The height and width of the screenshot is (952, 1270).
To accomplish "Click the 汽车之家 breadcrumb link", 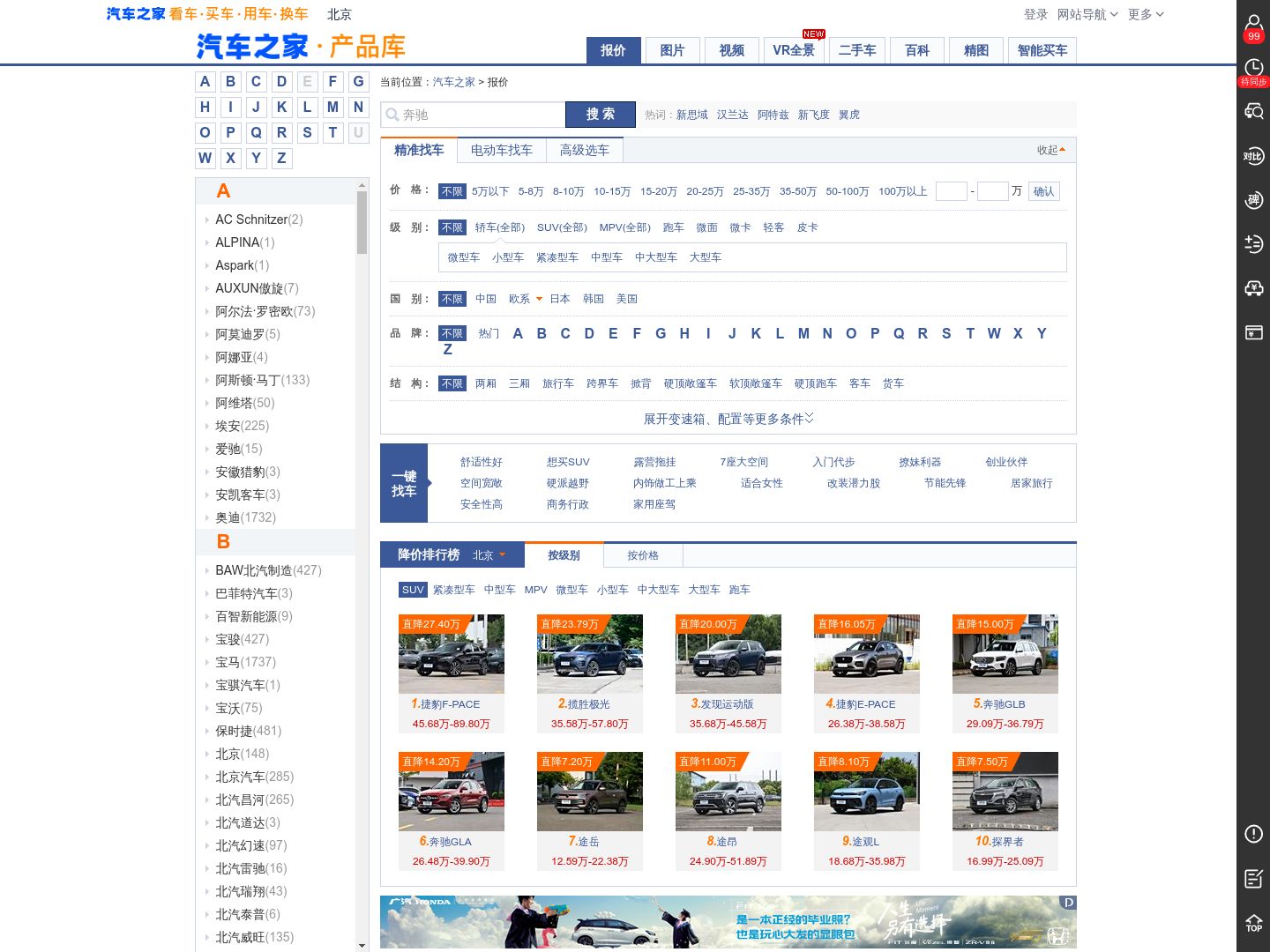I will [x=453, y=82].
